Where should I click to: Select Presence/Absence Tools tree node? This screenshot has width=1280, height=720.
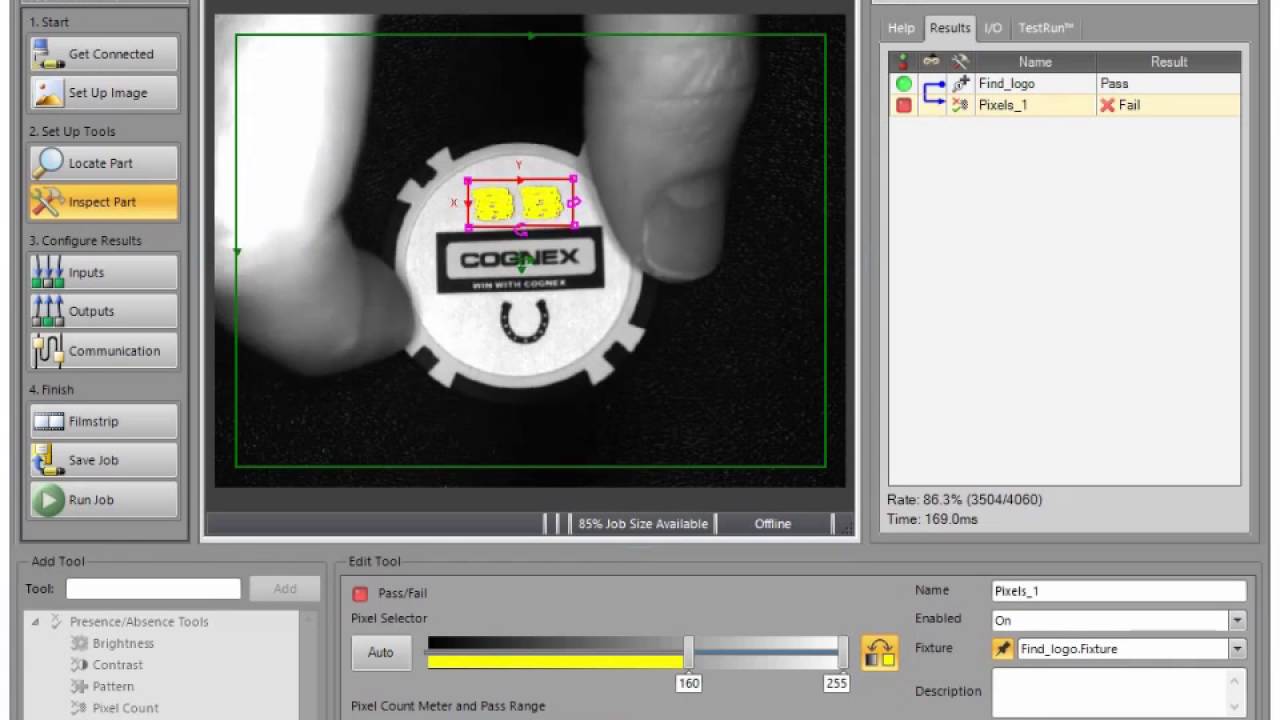(x=139, y=622)
